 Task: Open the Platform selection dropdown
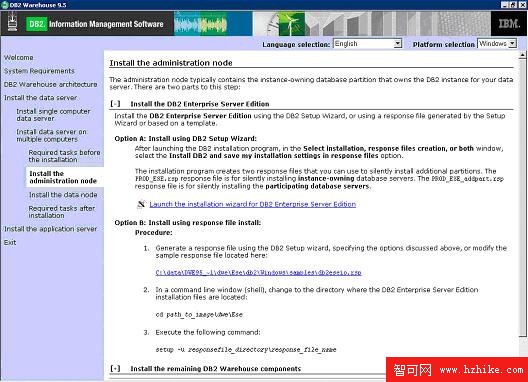(497, 44)
